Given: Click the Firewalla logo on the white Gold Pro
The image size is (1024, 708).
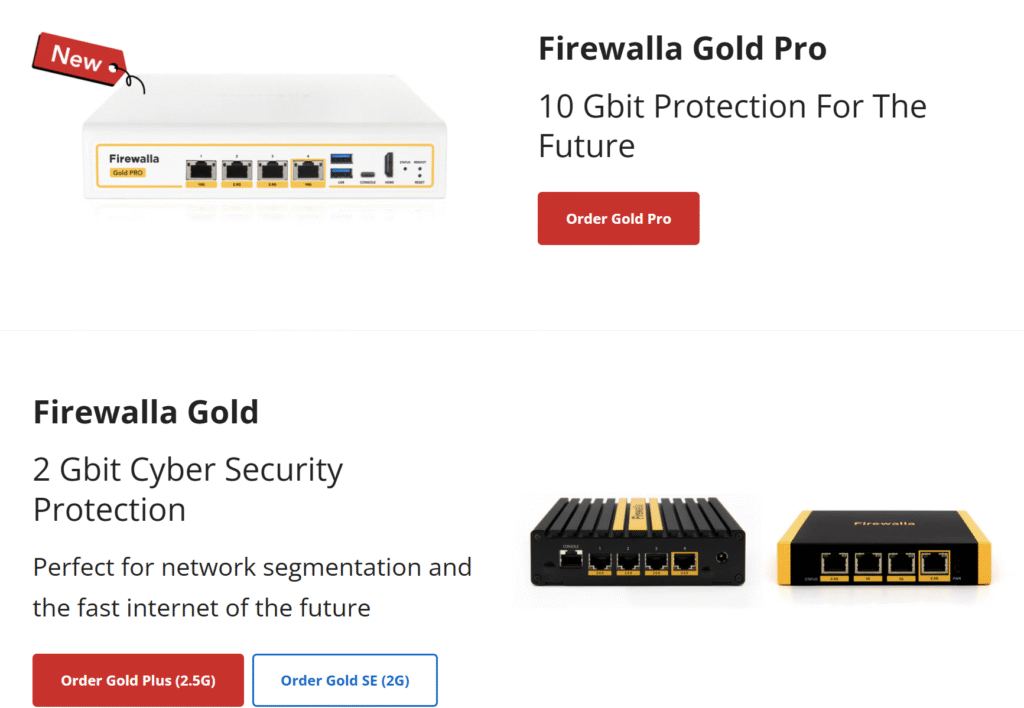Looking at the screenshot, I should 134,158.
